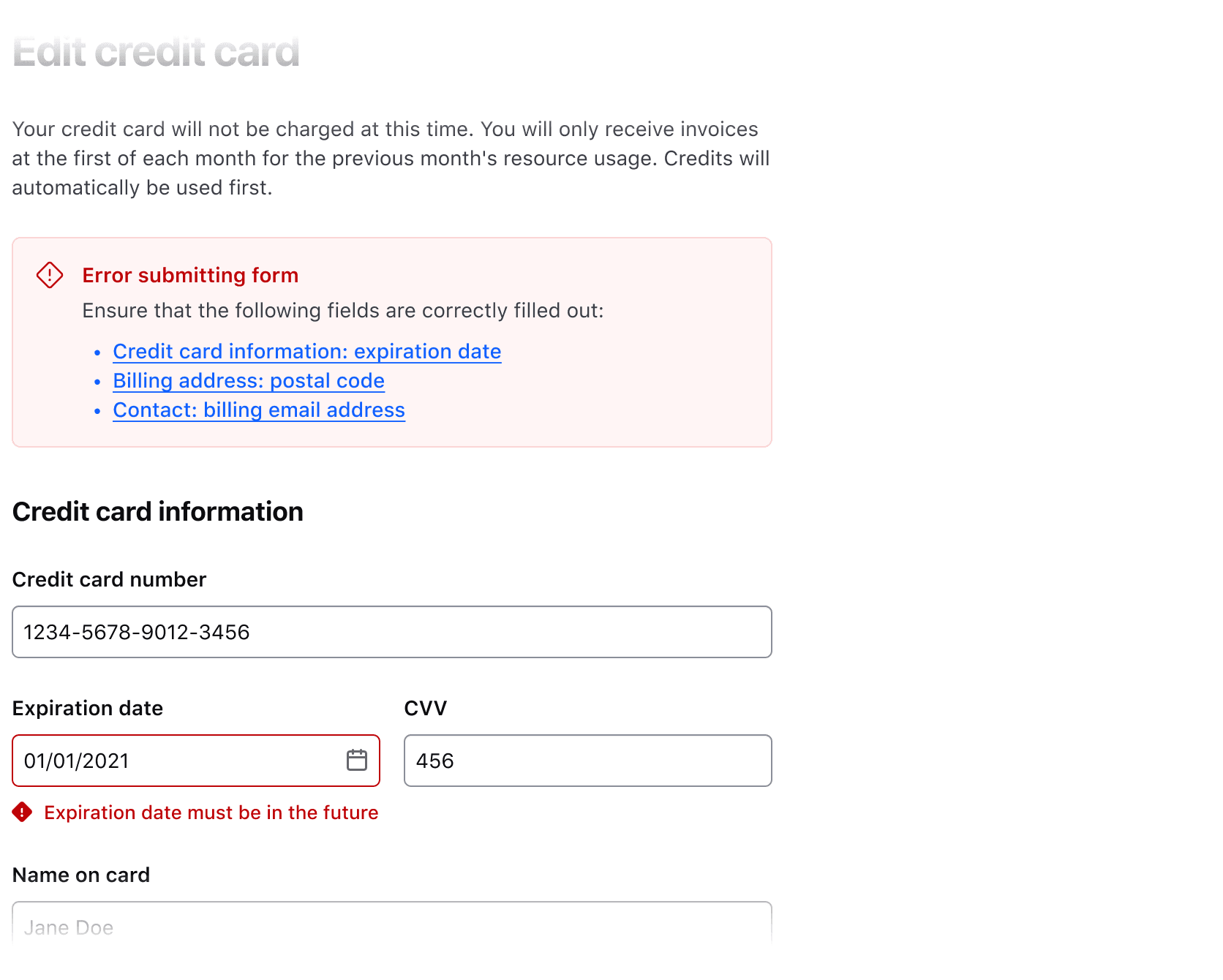The image size is (1223, 980).
Task: Select the credit card number input field
Action: 391,632
